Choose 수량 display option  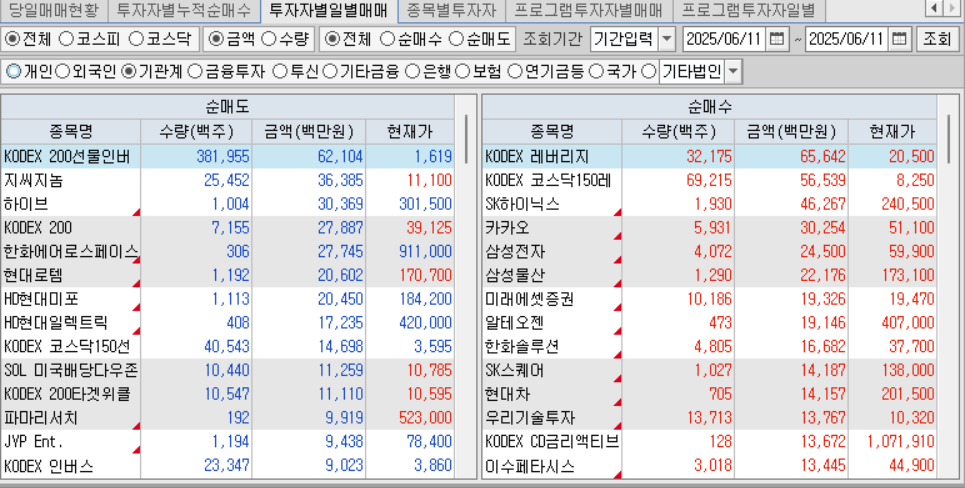coord(268,39)
